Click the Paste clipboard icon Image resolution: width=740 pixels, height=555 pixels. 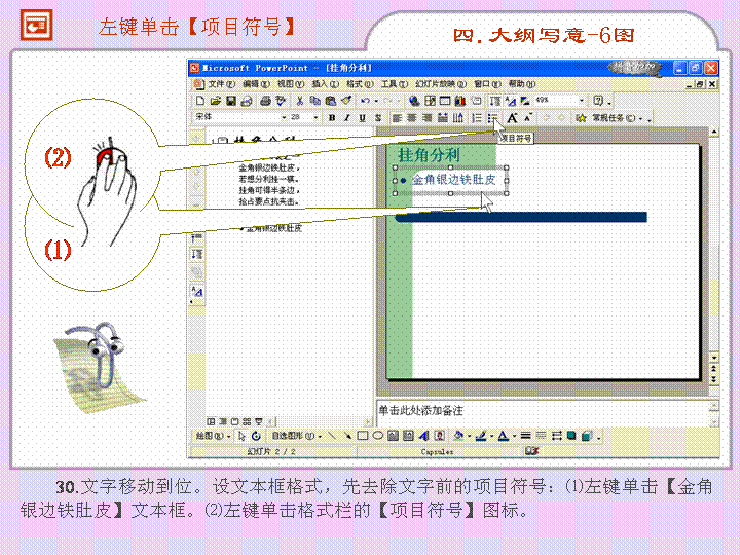(x=331, y=101)
